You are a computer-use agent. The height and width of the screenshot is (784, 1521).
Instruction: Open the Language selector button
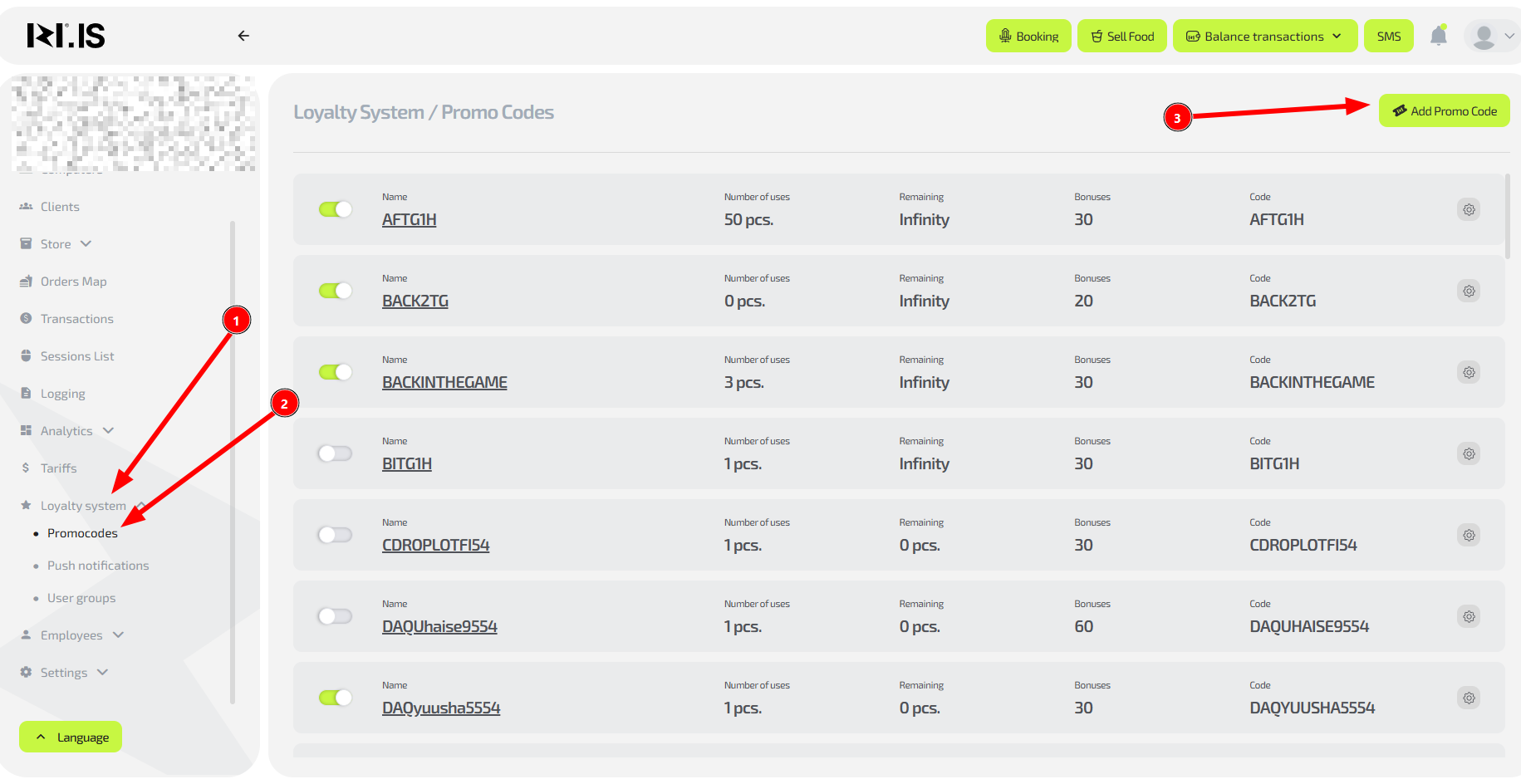tap(71, 737)
